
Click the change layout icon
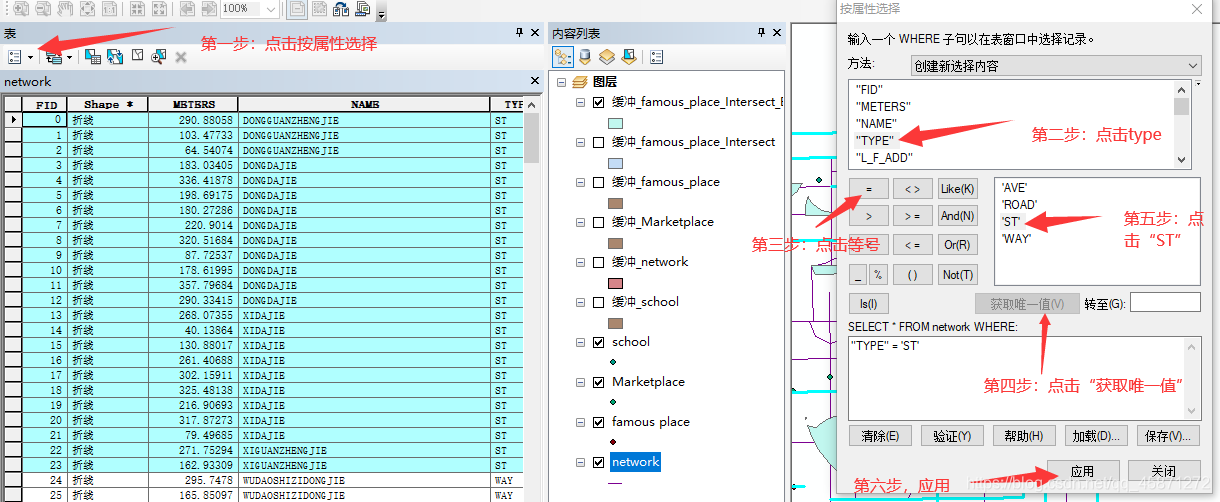[343, 9]
